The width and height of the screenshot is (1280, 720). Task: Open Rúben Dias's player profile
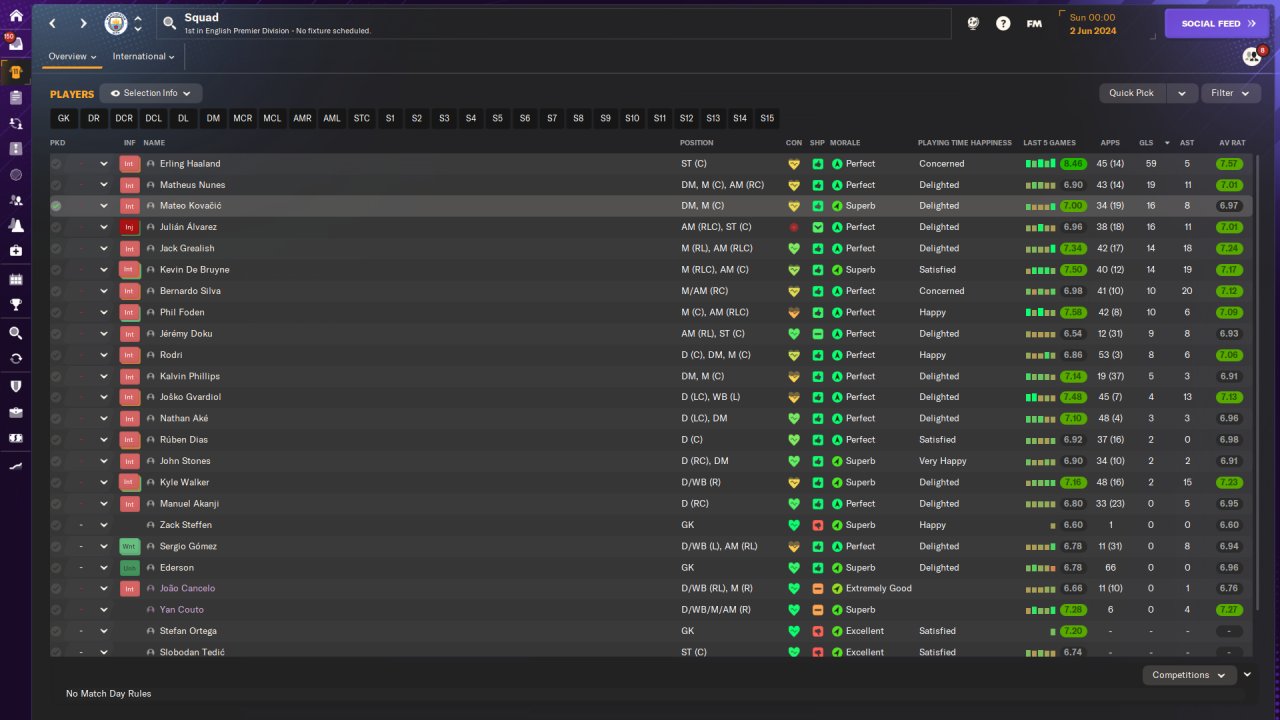coord(184,440)
